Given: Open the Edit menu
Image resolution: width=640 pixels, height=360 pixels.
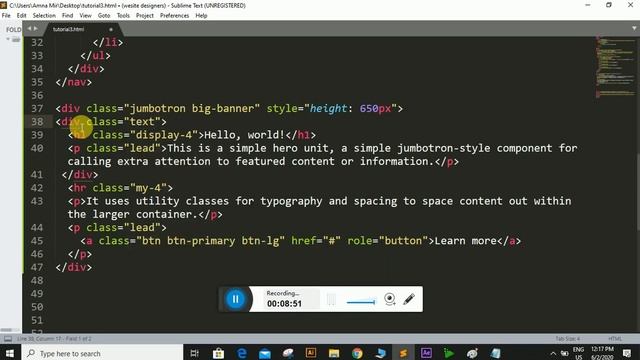Looking at the screenshot, I should pyautogui.click(x=22, y=16).
